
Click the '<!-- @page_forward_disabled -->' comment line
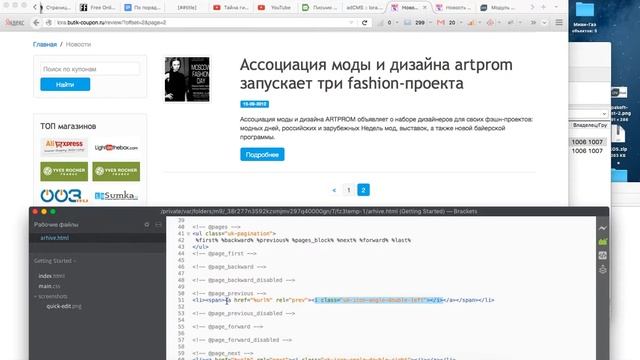coord(242,340)
